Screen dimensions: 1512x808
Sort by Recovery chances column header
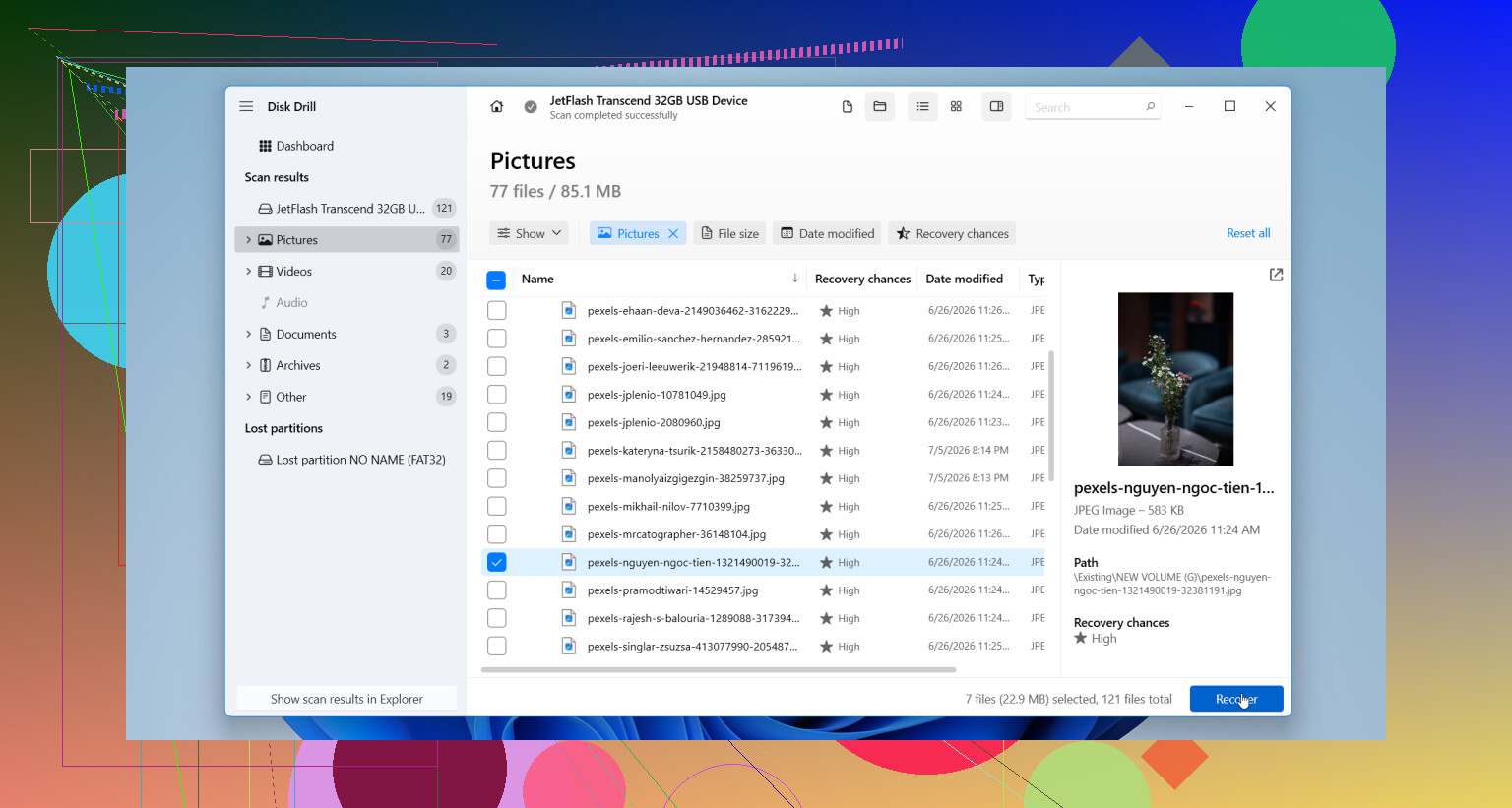pos(862,279)
